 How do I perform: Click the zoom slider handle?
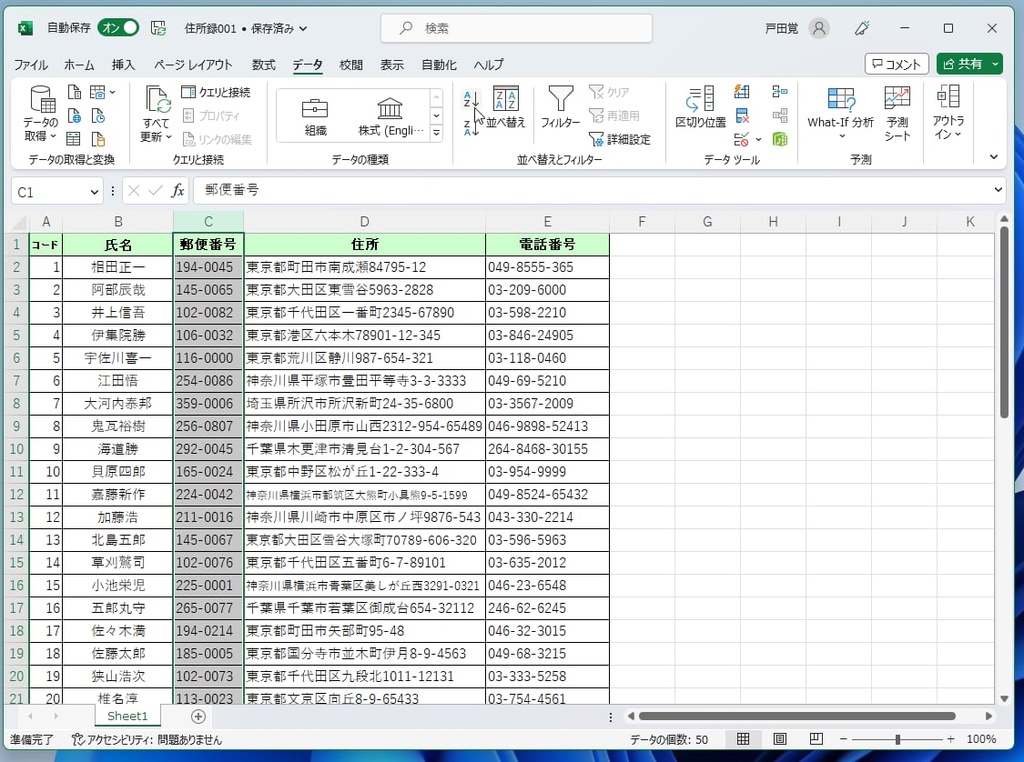pyautogui.click(x=898, y=739)
